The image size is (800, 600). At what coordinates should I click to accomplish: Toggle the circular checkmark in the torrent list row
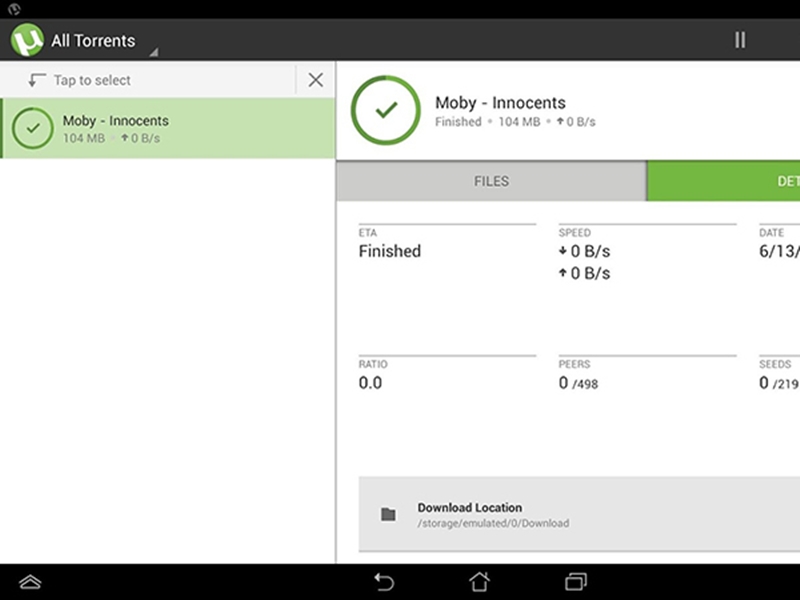33,129
